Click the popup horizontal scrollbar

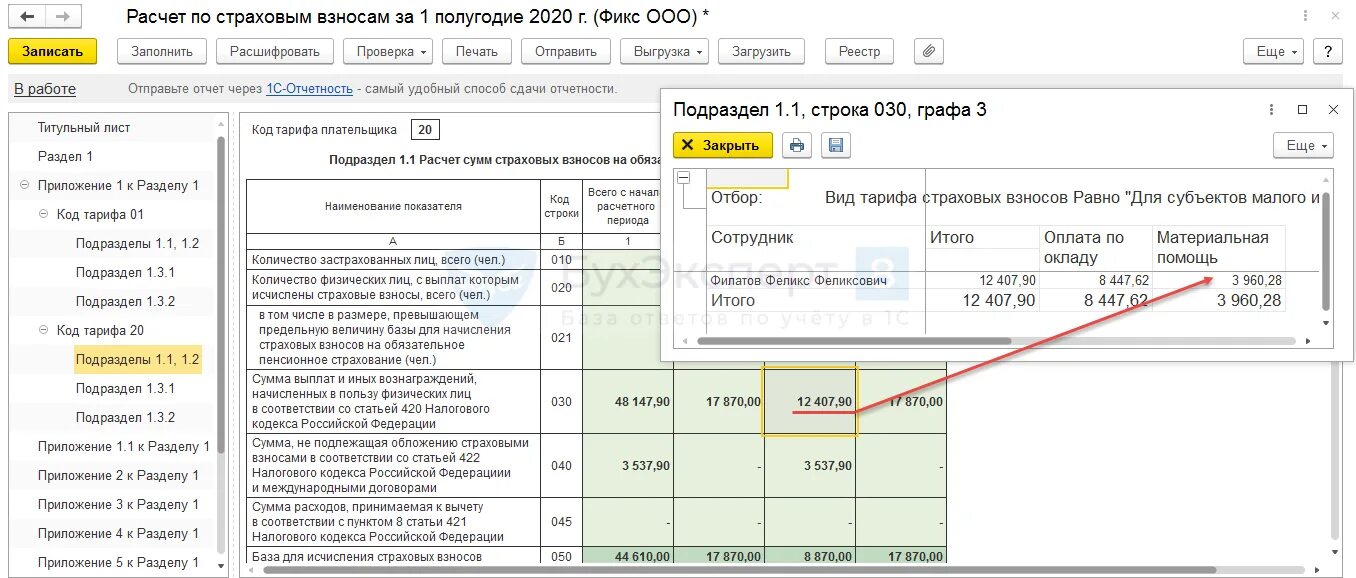(x=855, y=341)
